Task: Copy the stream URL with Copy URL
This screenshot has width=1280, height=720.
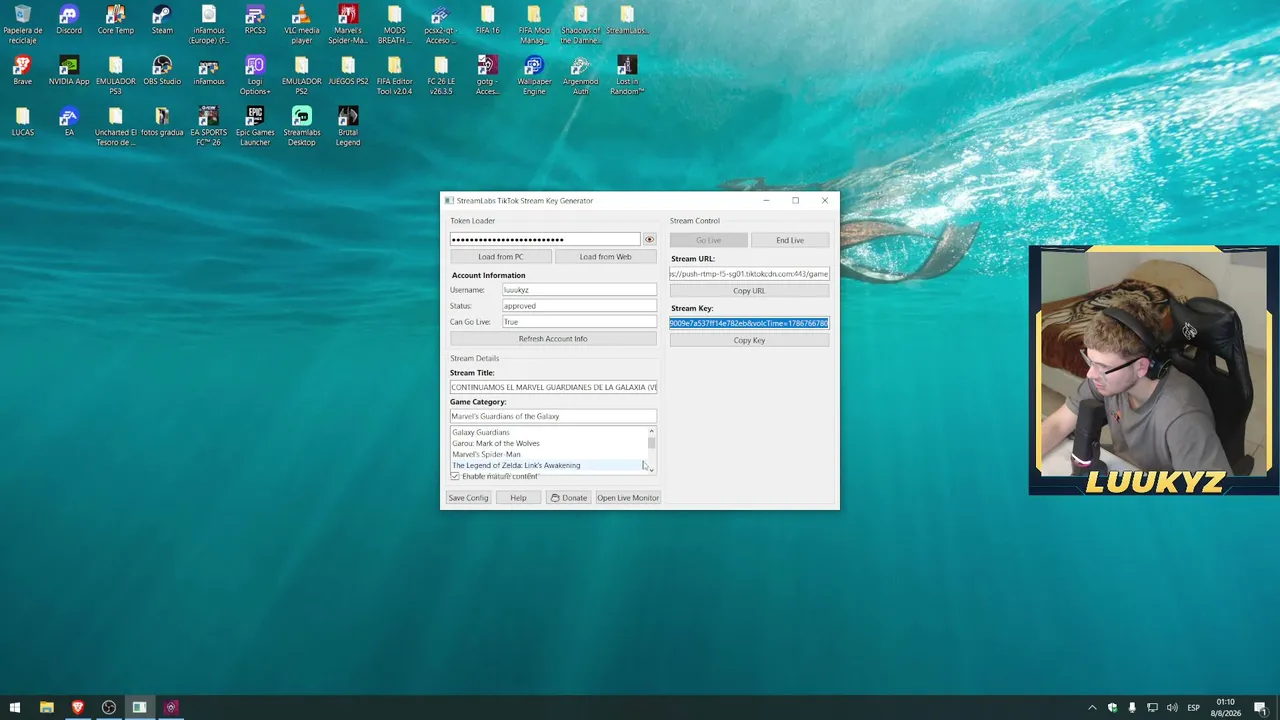Action: [x=749, y=291]
